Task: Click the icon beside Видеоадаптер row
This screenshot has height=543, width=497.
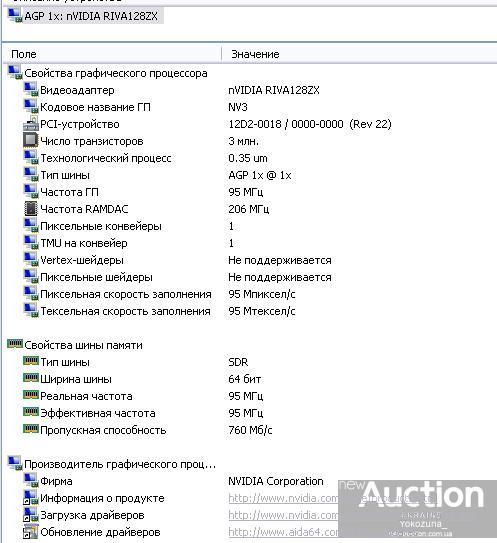Action: click(x=30, y=90)
